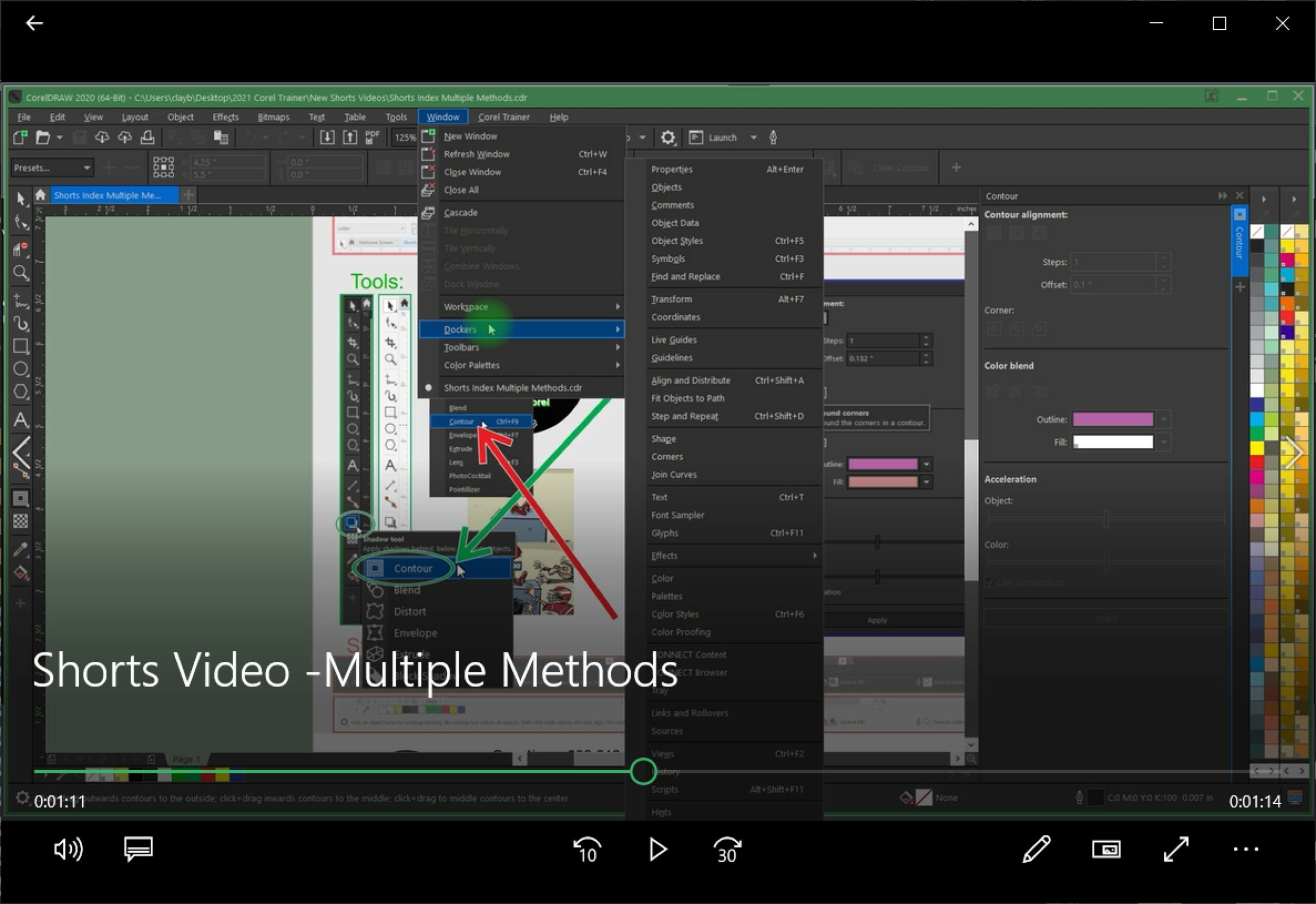Open the Effects menu in menu bar

pos(225,117)
